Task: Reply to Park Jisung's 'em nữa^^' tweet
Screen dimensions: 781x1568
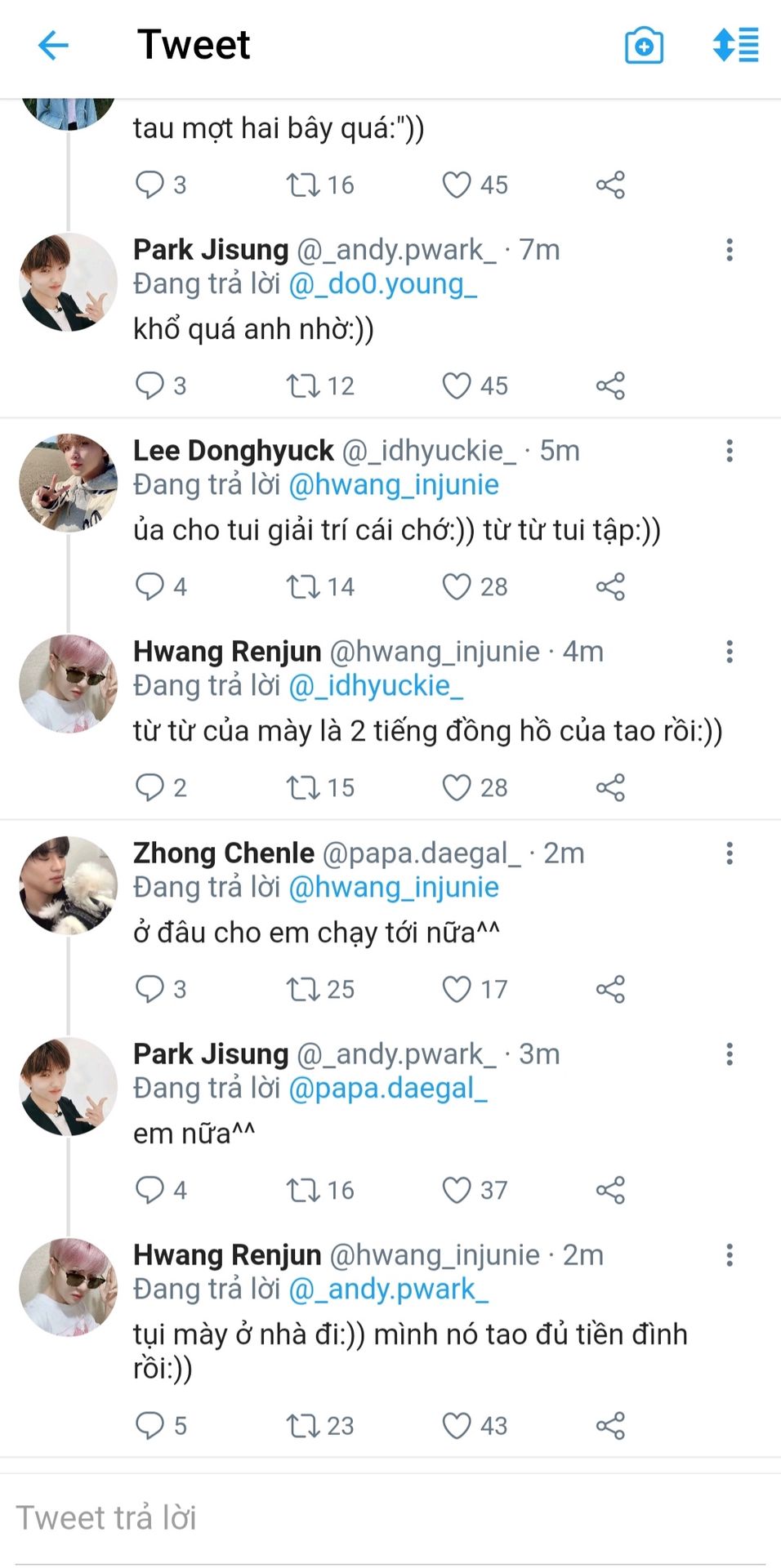Action: tap(150, 1190)
